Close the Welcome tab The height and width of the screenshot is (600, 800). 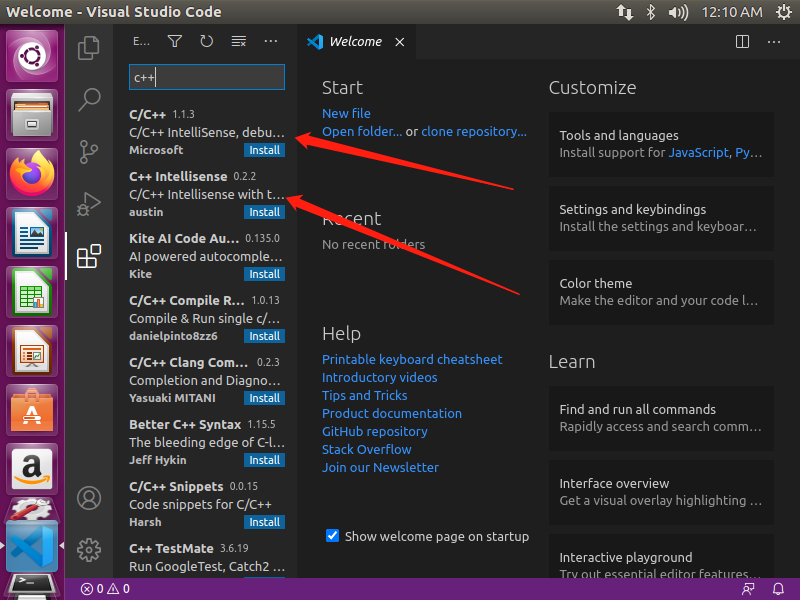point(400,42)
